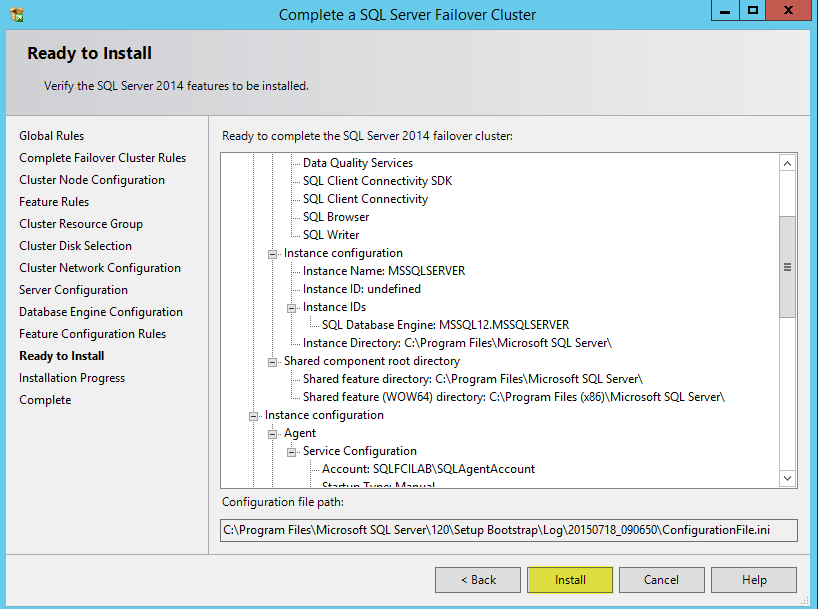Click the Configuration file path field
Image resolution: width=818 pixels, height=609 pixels.
509,530
